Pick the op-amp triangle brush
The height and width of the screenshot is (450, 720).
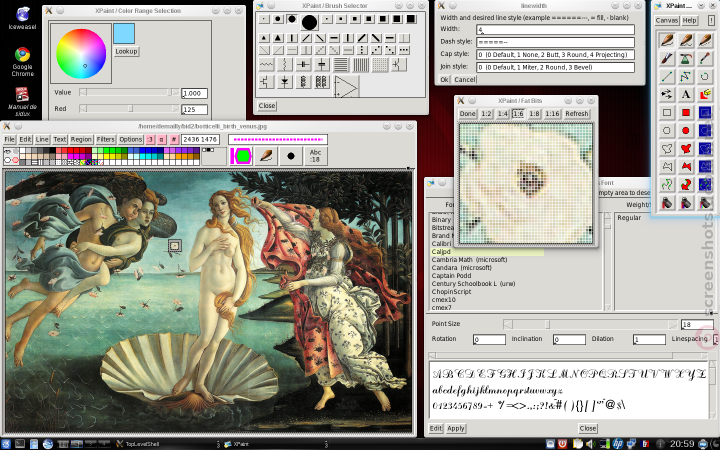click(346, 86)
